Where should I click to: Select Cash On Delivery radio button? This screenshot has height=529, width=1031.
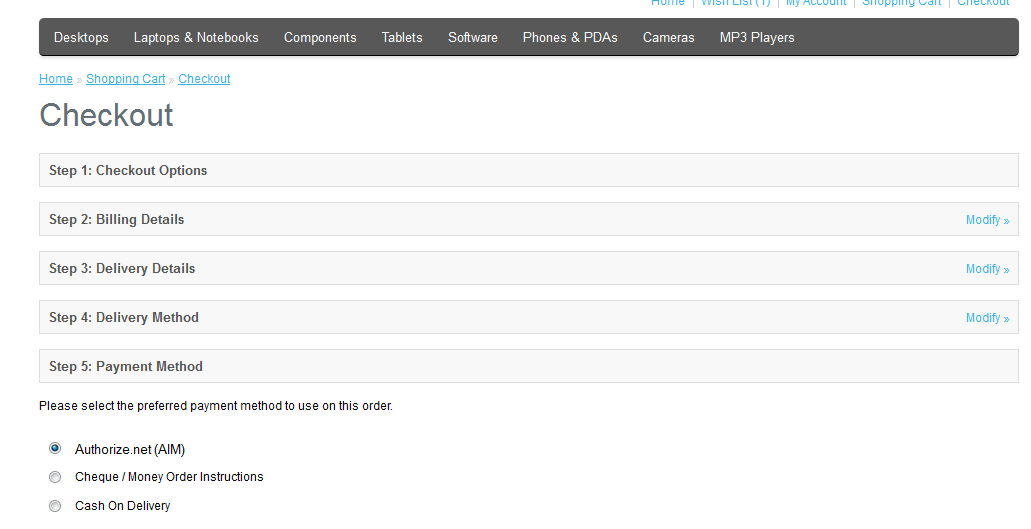pyautogui.click(x=55, y=506)
